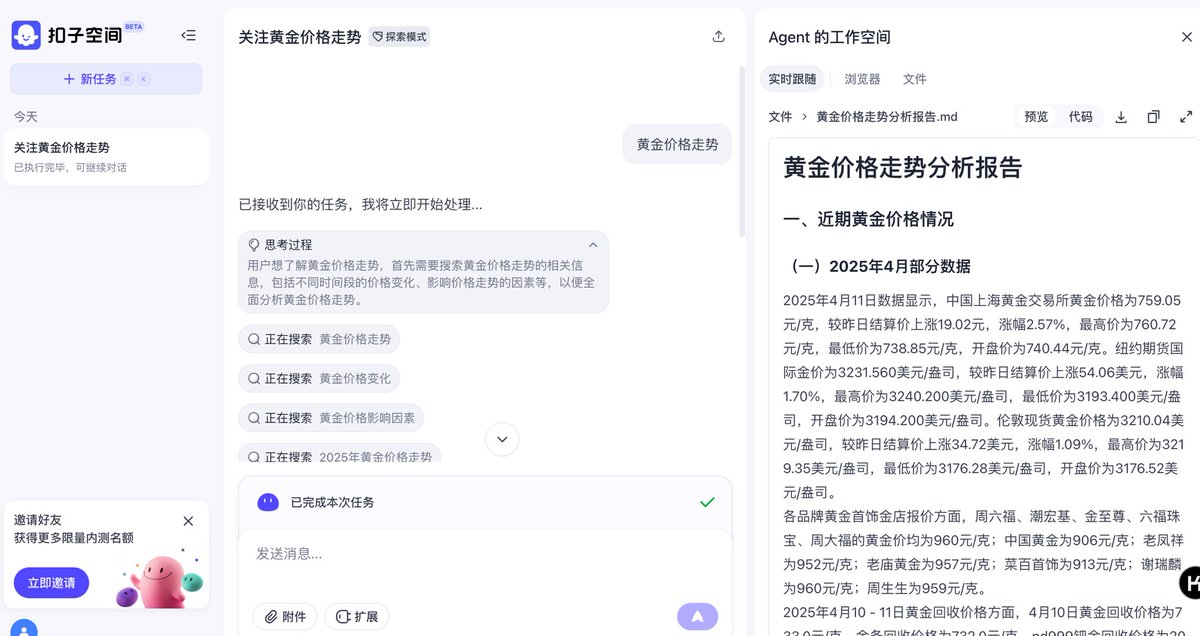Start a new task with 新任务
Screen dimensions: 1200x636
pos(106,79)
